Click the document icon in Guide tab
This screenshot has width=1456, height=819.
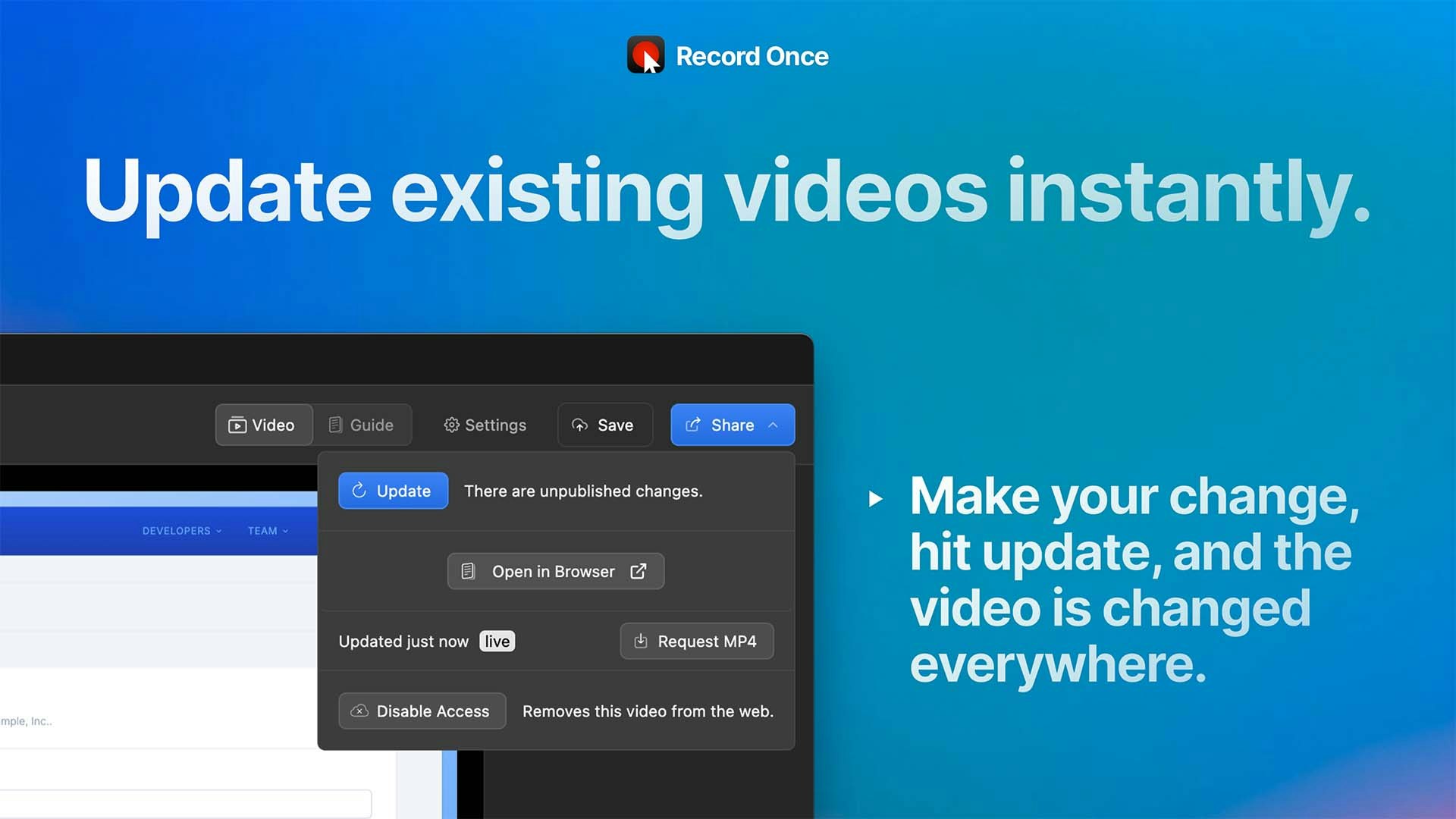pos(335,425)
